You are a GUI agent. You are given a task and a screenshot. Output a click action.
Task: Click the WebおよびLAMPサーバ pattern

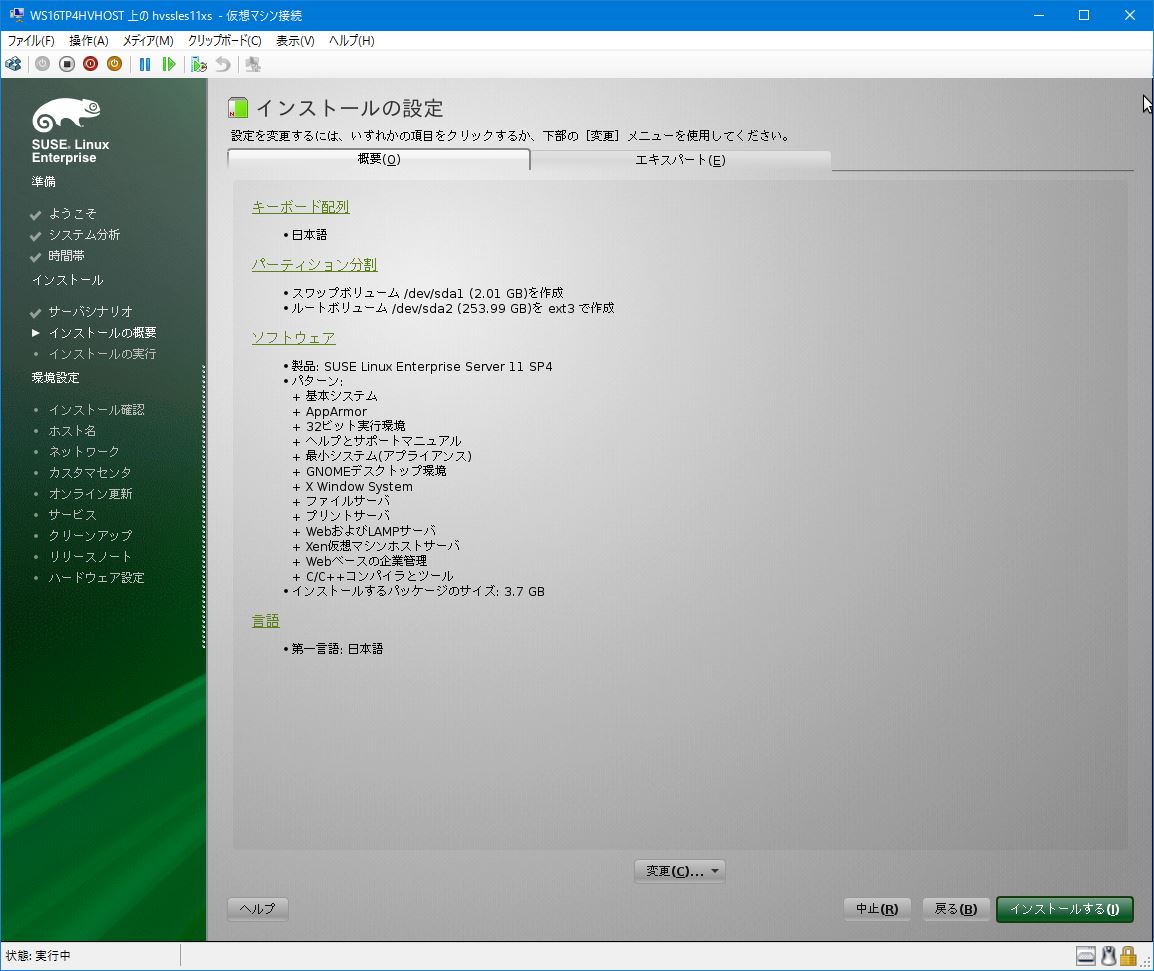(371, 532)
